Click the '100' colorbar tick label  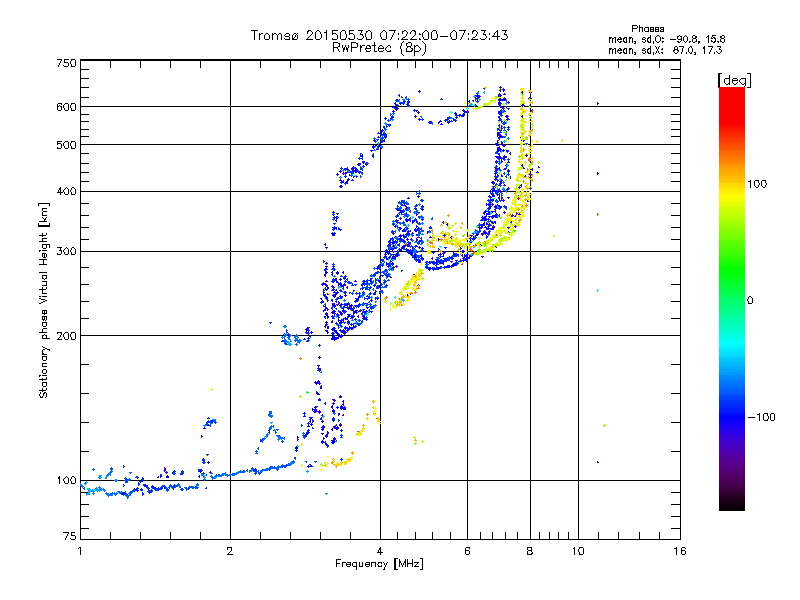click(x=757, y=184)
